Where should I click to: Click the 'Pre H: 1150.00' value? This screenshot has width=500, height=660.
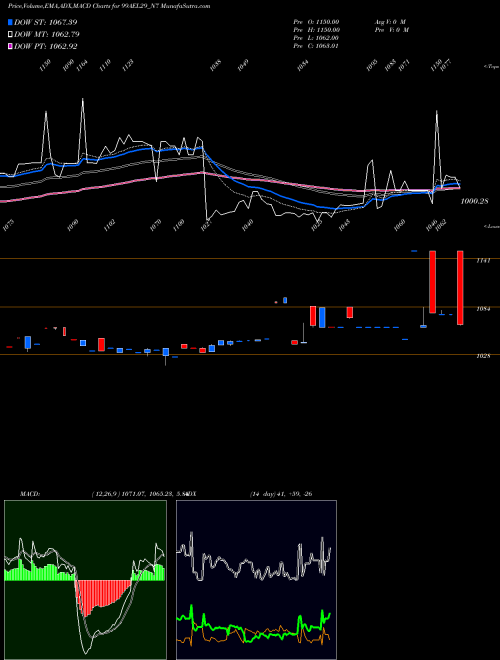(x=316, y=30)
